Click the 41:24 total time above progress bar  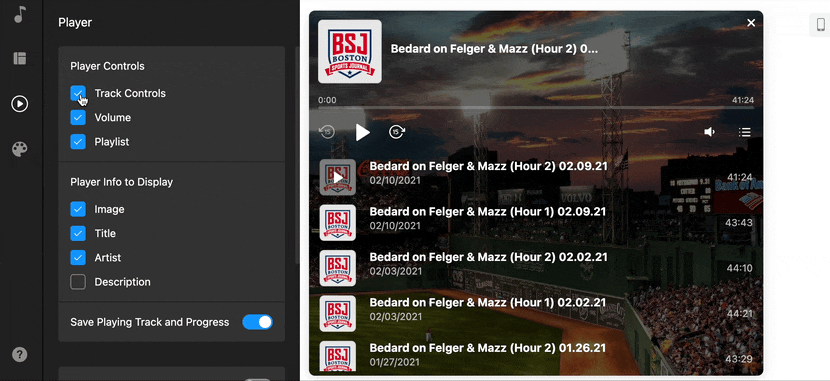tap(743, 100)
